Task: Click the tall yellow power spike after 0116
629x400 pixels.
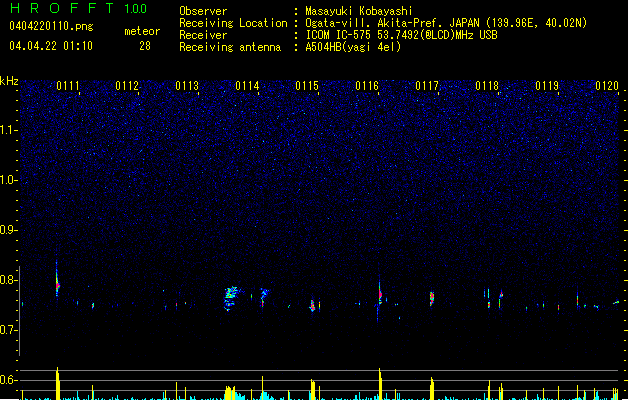Action: click(x=380, y=384)
